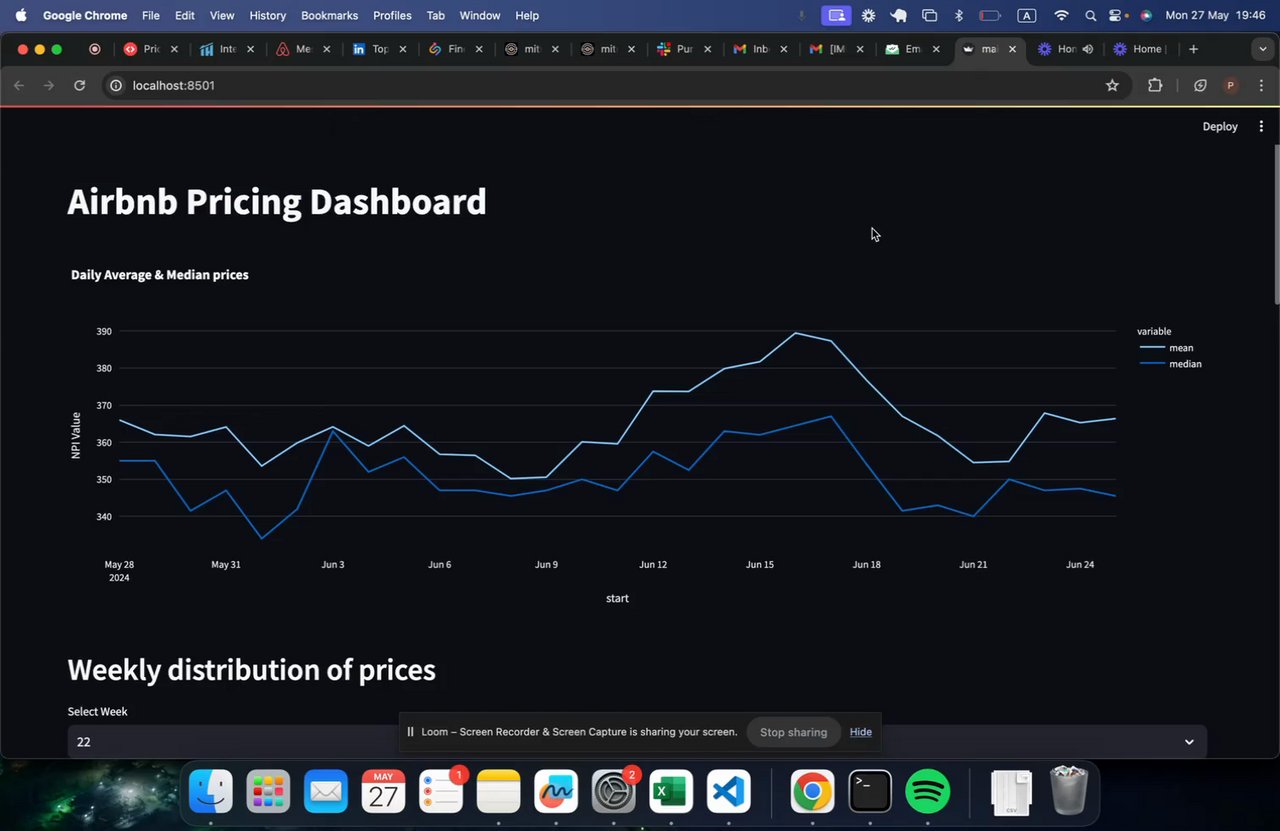The image size is (1280, 831).
Task: Click the Chrome profile avatar
Action: click(1230, 86)
